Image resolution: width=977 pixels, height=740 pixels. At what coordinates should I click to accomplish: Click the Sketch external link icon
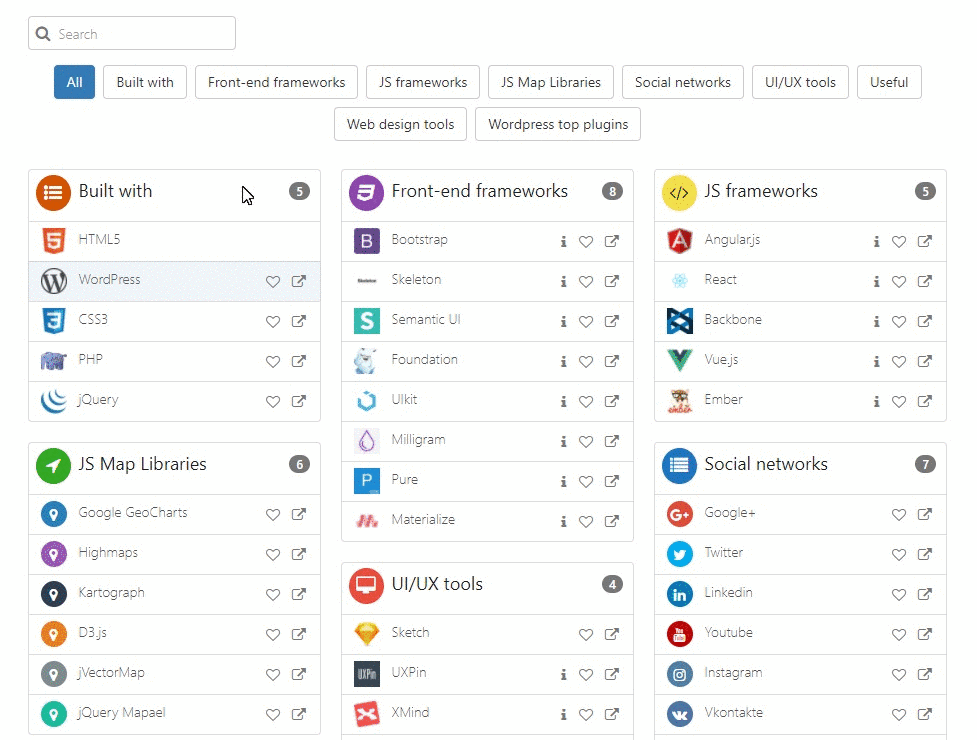click(611, 633)
